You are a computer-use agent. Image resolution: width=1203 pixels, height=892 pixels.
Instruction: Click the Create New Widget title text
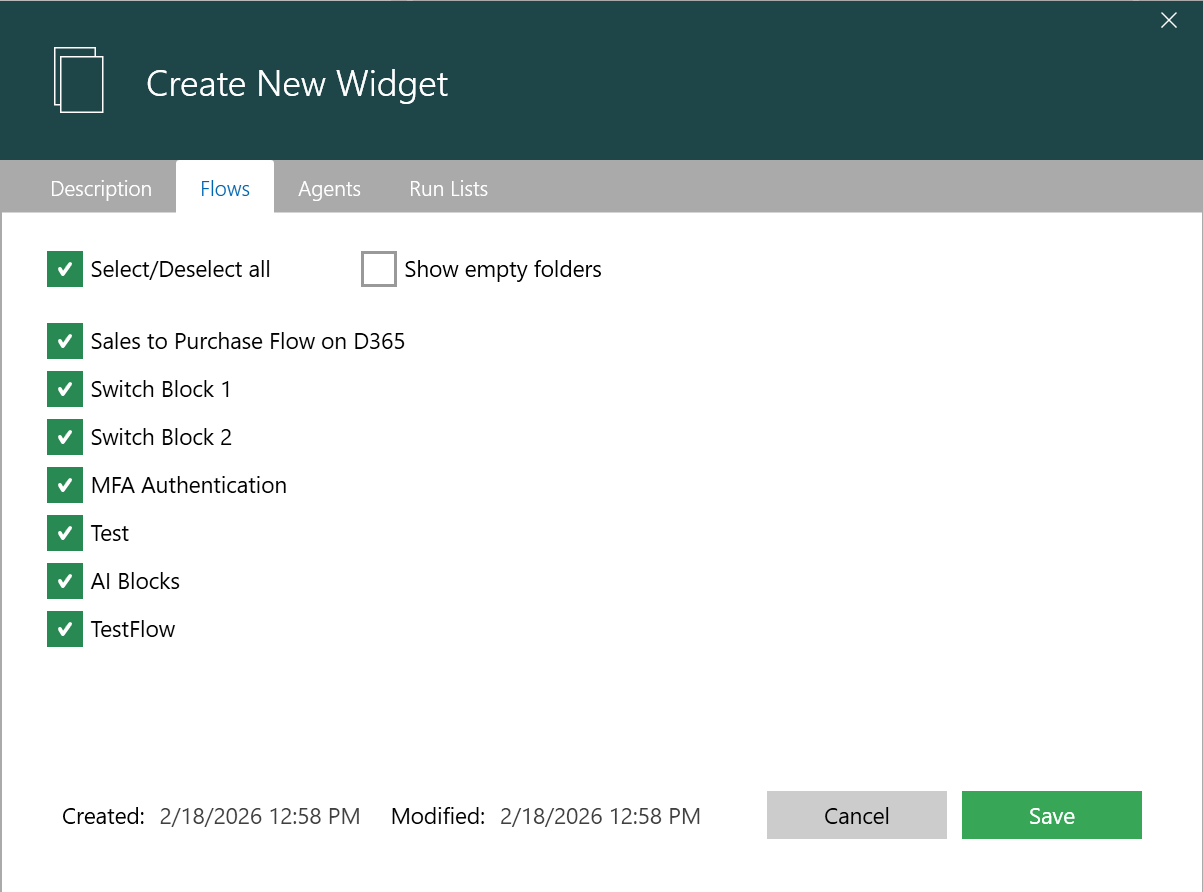[x=297, y=84]
